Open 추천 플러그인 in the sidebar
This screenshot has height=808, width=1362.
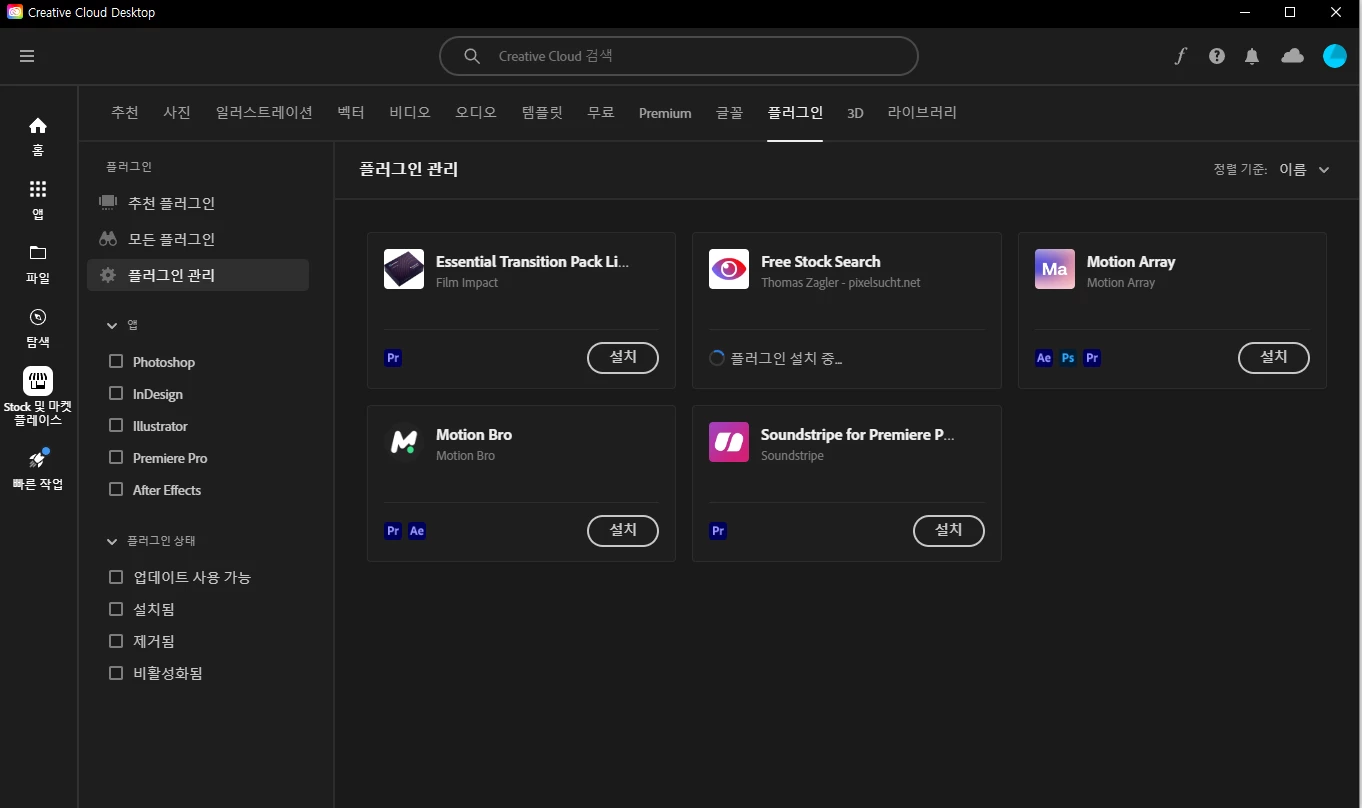coord(198,203)
